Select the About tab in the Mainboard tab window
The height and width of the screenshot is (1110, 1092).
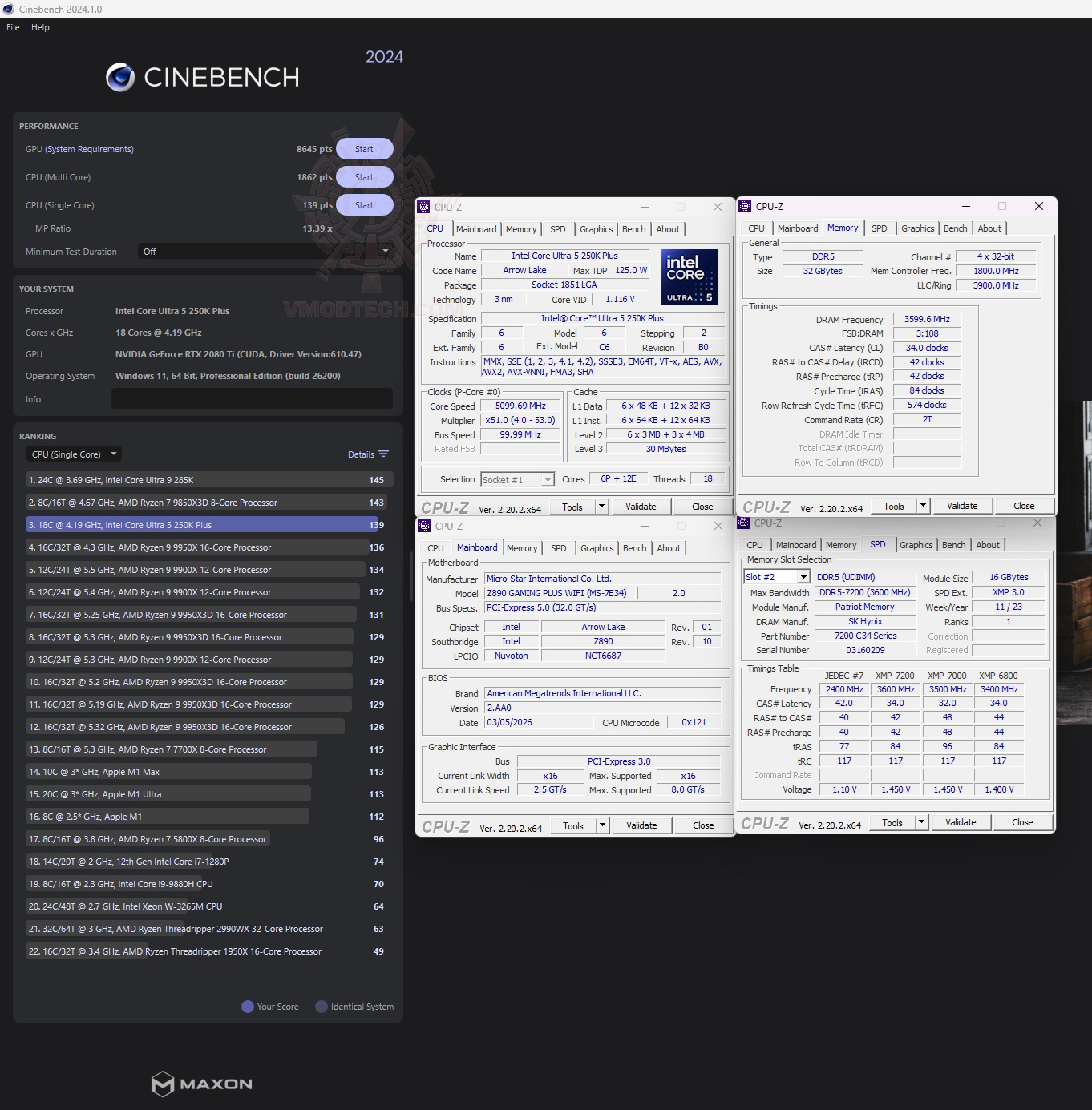tap(669, 548)
